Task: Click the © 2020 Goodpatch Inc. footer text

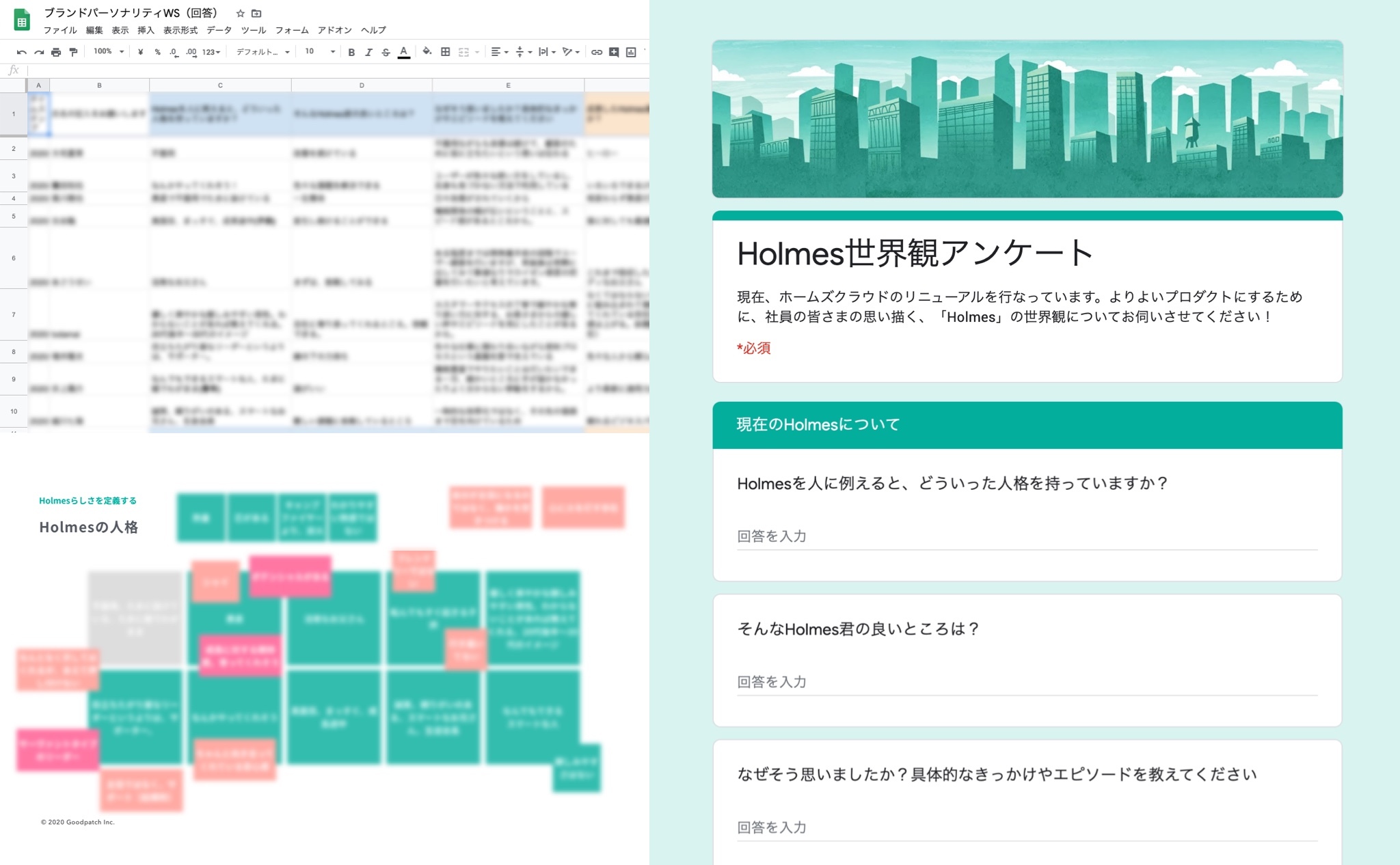Action: (77, 822)
